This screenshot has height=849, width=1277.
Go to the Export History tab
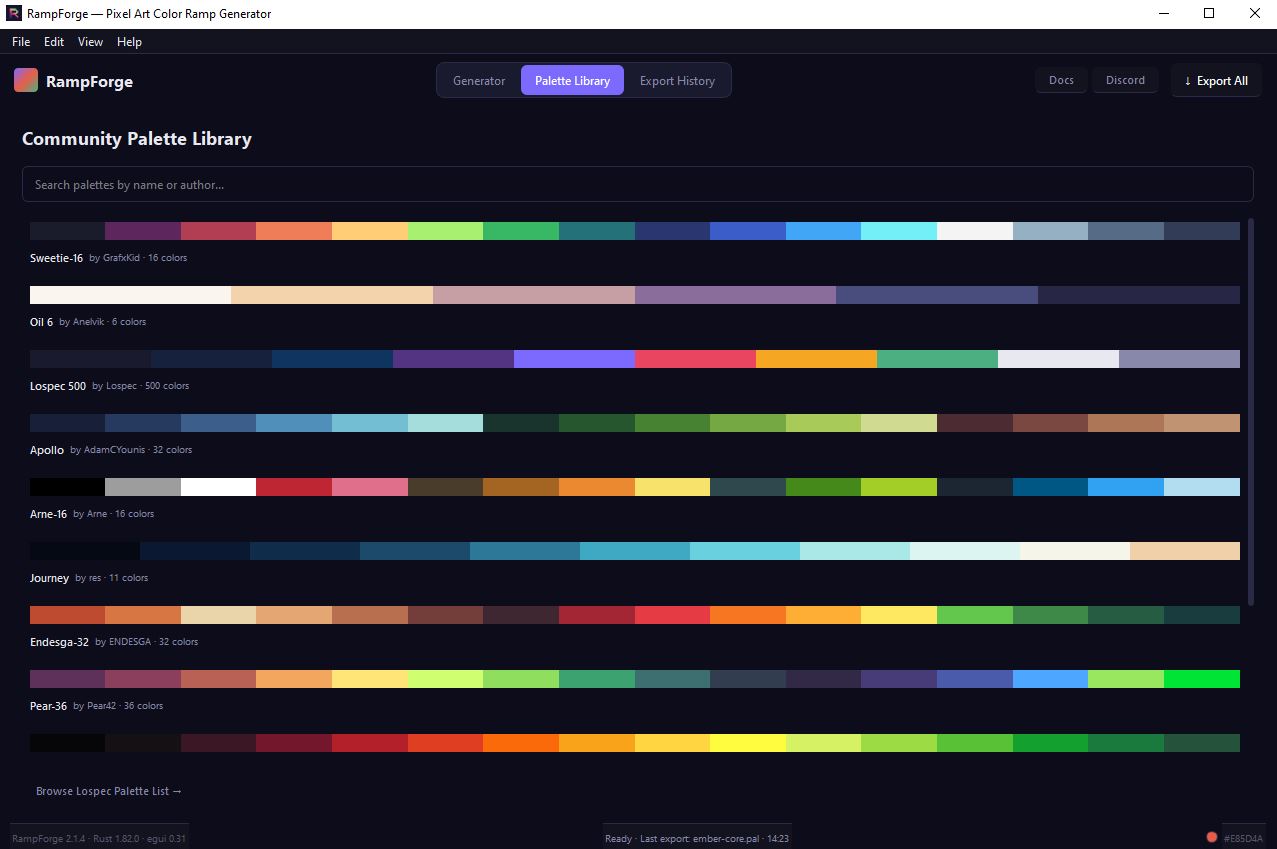click(677, 81)
